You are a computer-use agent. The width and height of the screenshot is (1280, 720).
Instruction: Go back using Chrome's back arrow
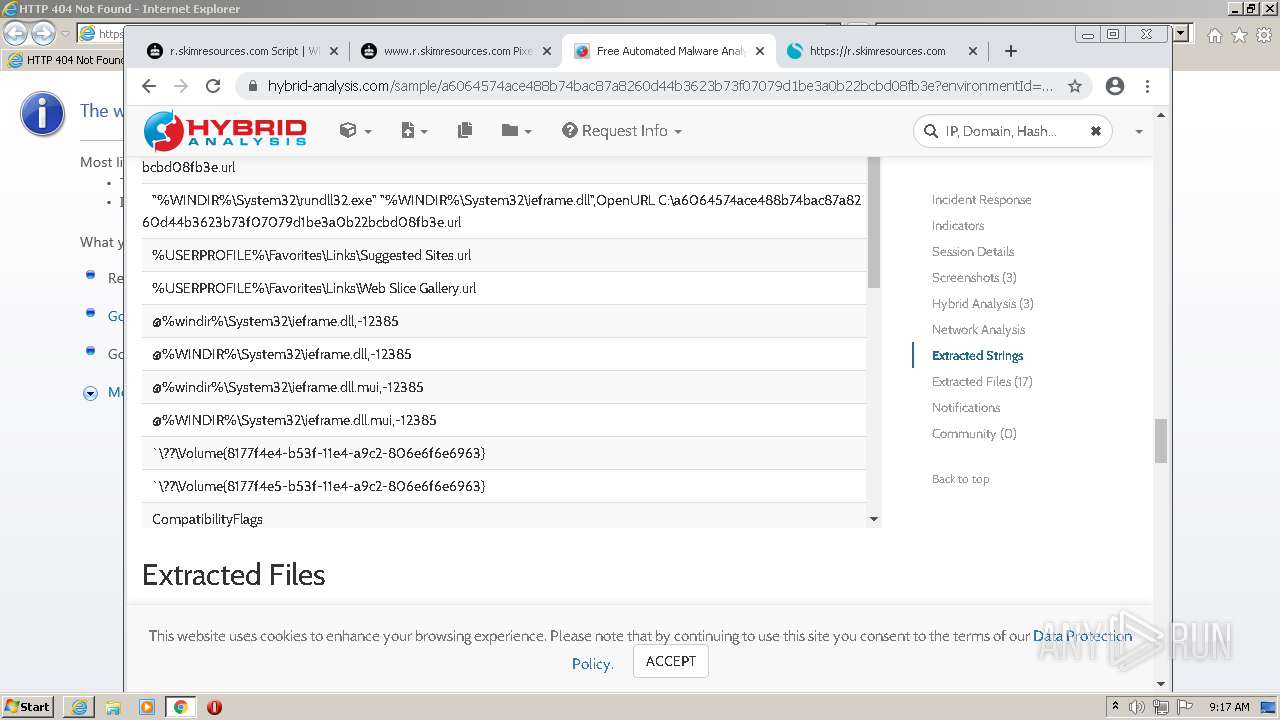point(149,86)
